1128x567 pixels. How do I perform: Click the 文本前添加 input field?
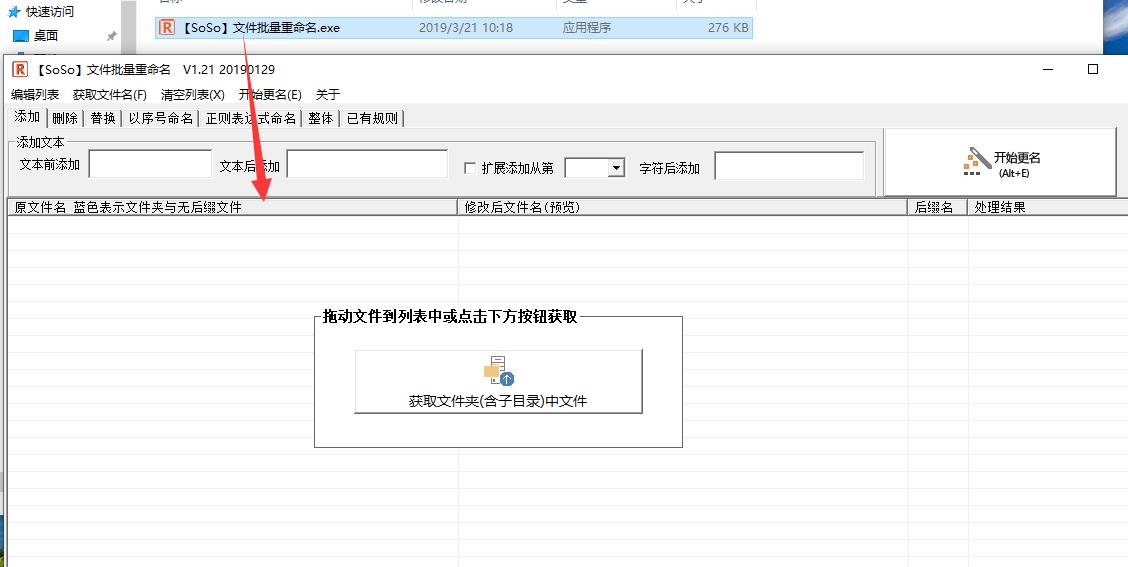point(148,164)
